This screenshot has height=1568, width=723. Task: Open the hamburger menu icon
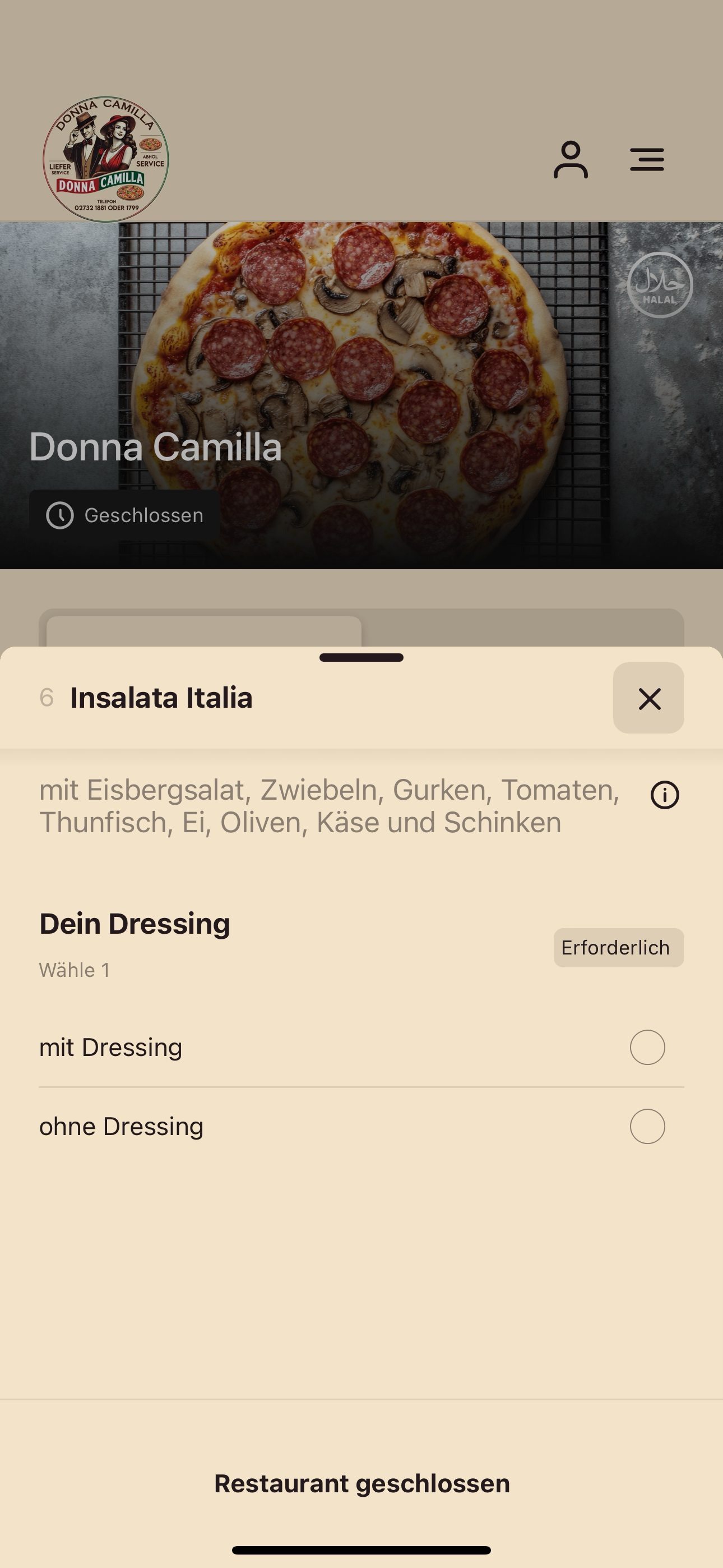pos(647,159)
